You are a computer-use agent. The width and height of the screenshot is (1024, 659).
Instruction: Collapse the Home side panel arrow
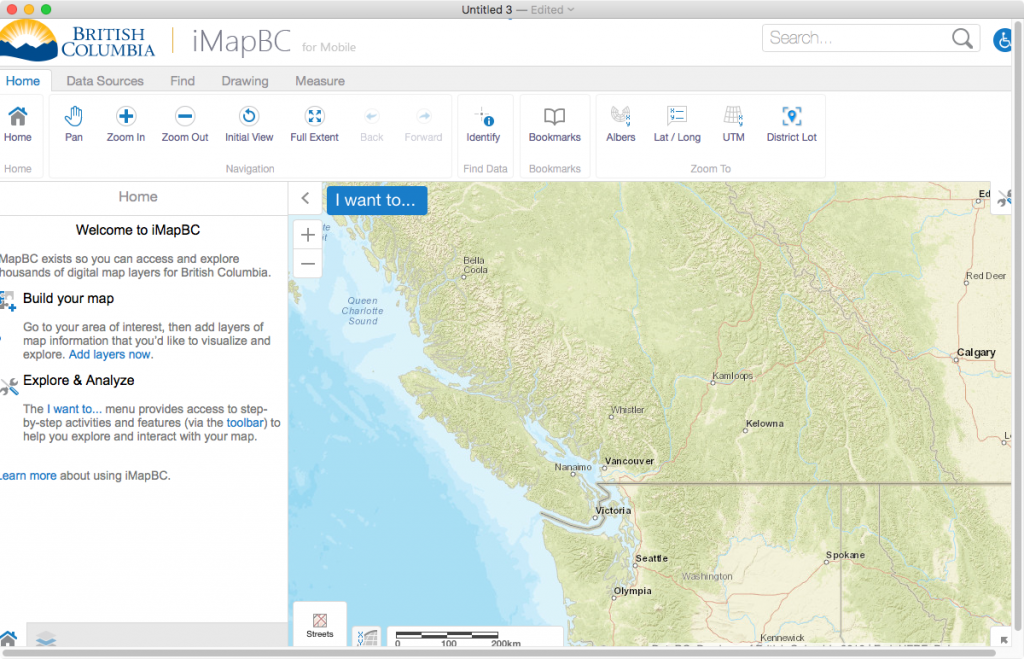coord(305,199)
